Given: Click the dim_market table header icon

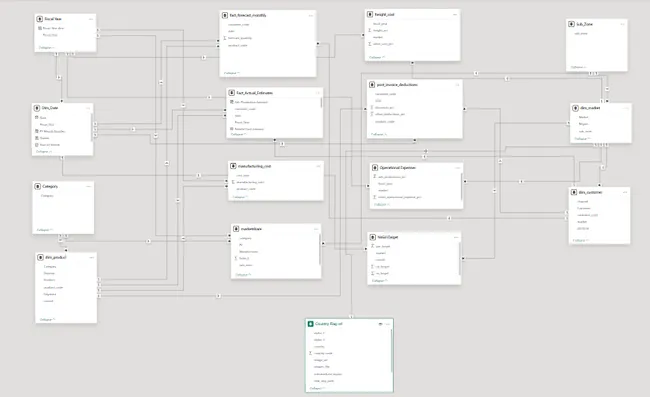Looking at the screenshot, I should [575, 108].
